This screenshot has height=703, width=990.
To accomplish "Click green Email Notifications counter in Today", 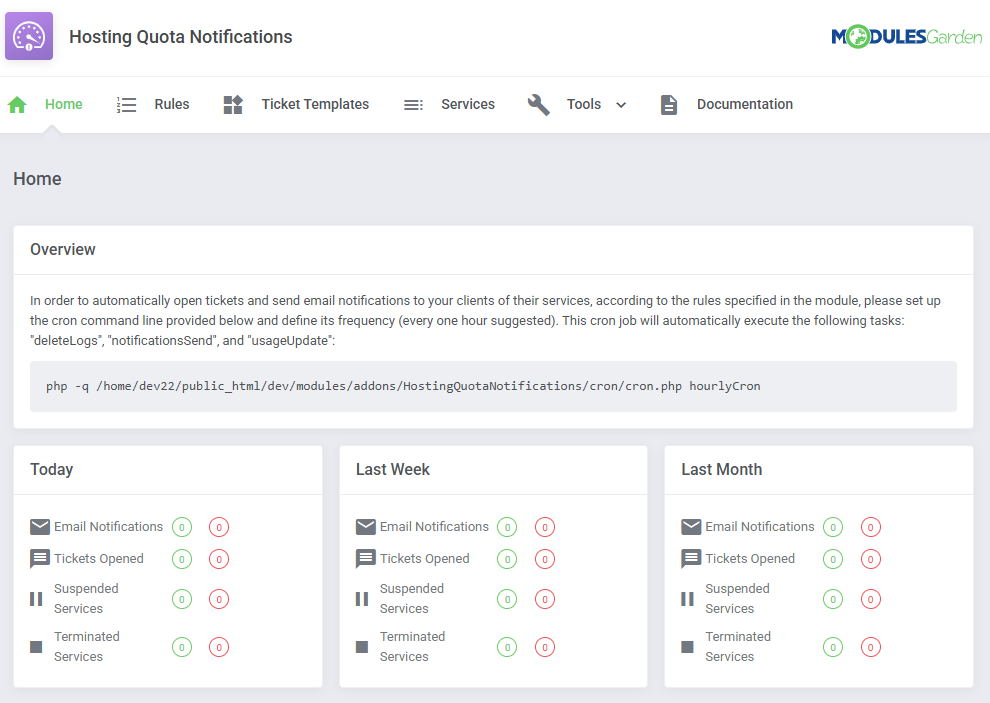I will (182, 527).
